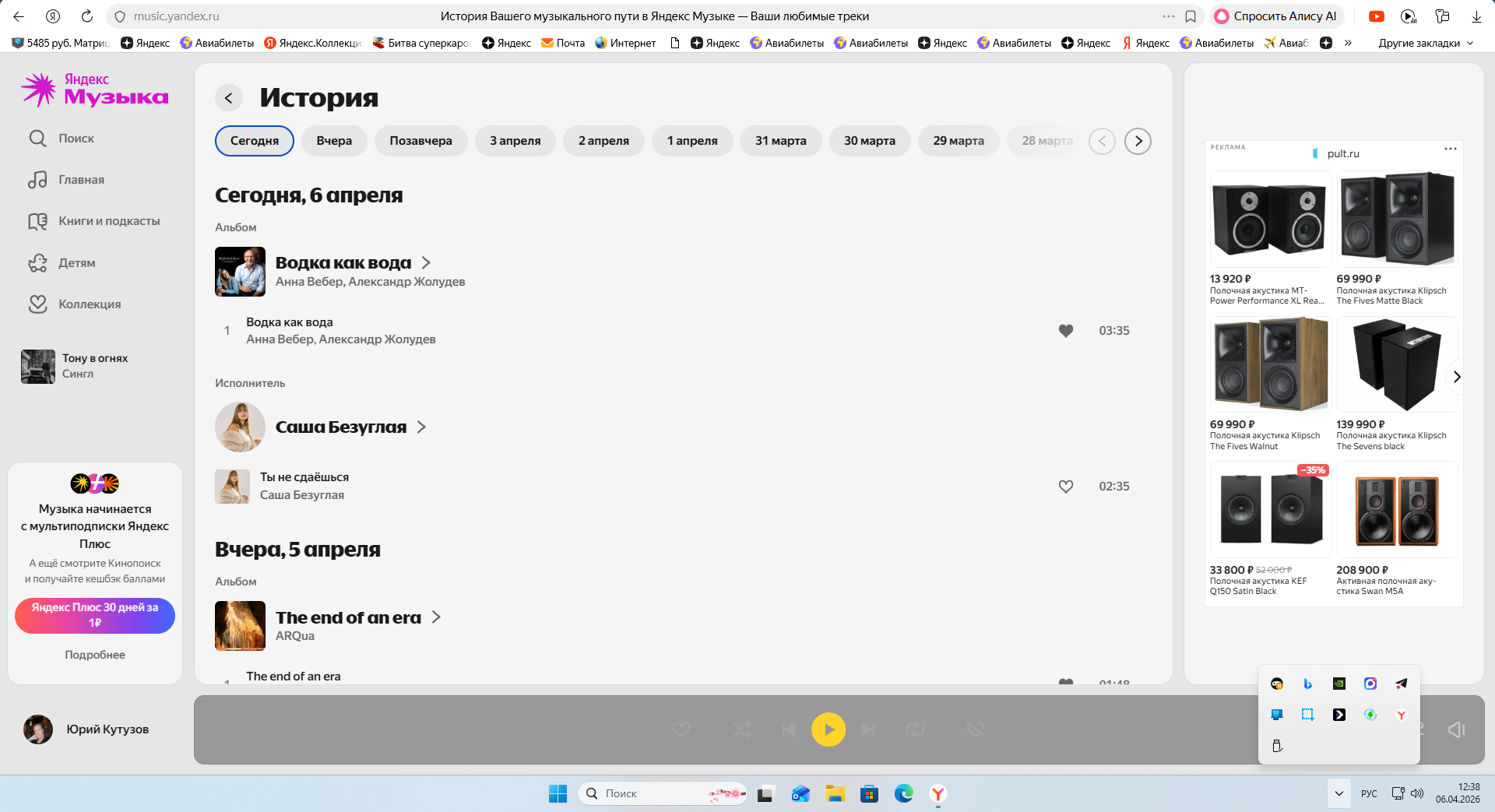Open the browser media playback icon
The height and width of the screenshot is (812, 1495).
click(x=1409, y=16)
